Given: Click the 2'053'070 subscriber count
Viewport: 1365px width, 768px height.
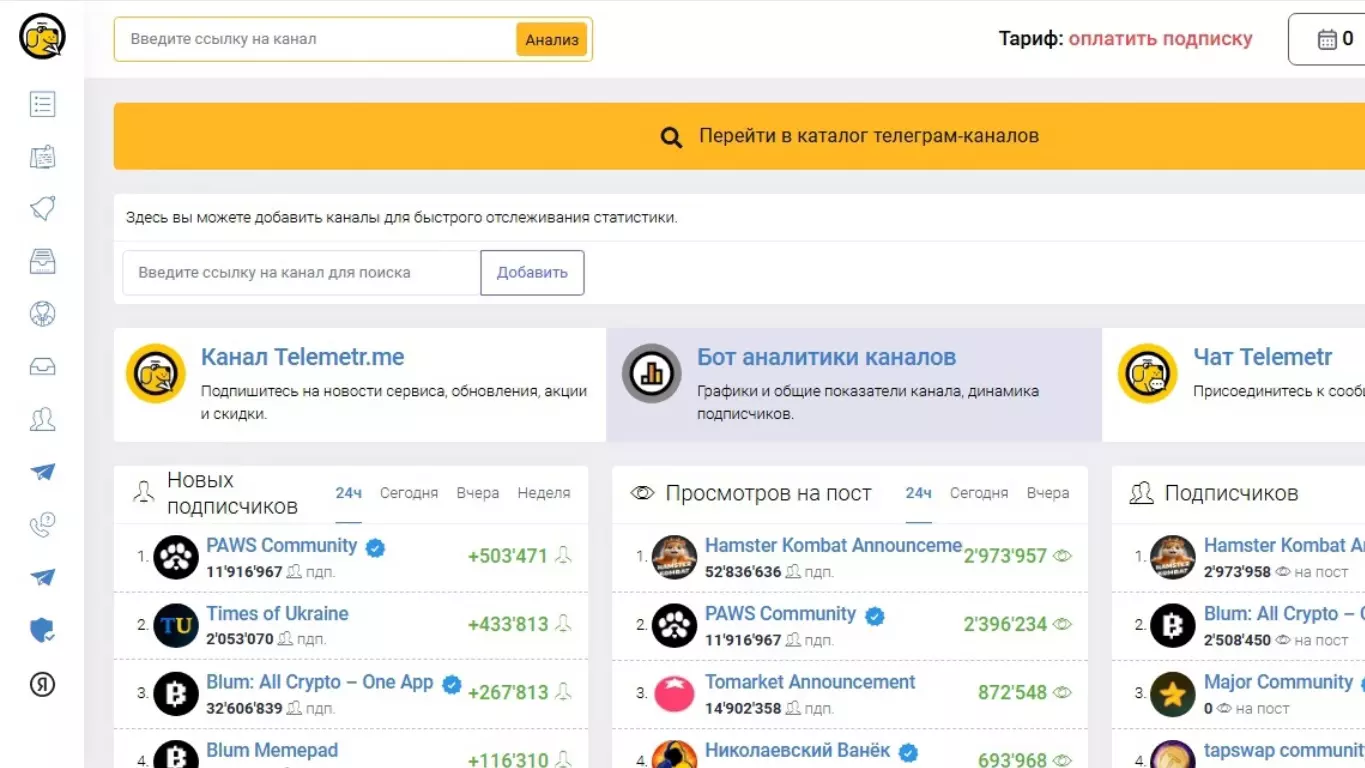Looking at the screenshot, I should point(240,639).
